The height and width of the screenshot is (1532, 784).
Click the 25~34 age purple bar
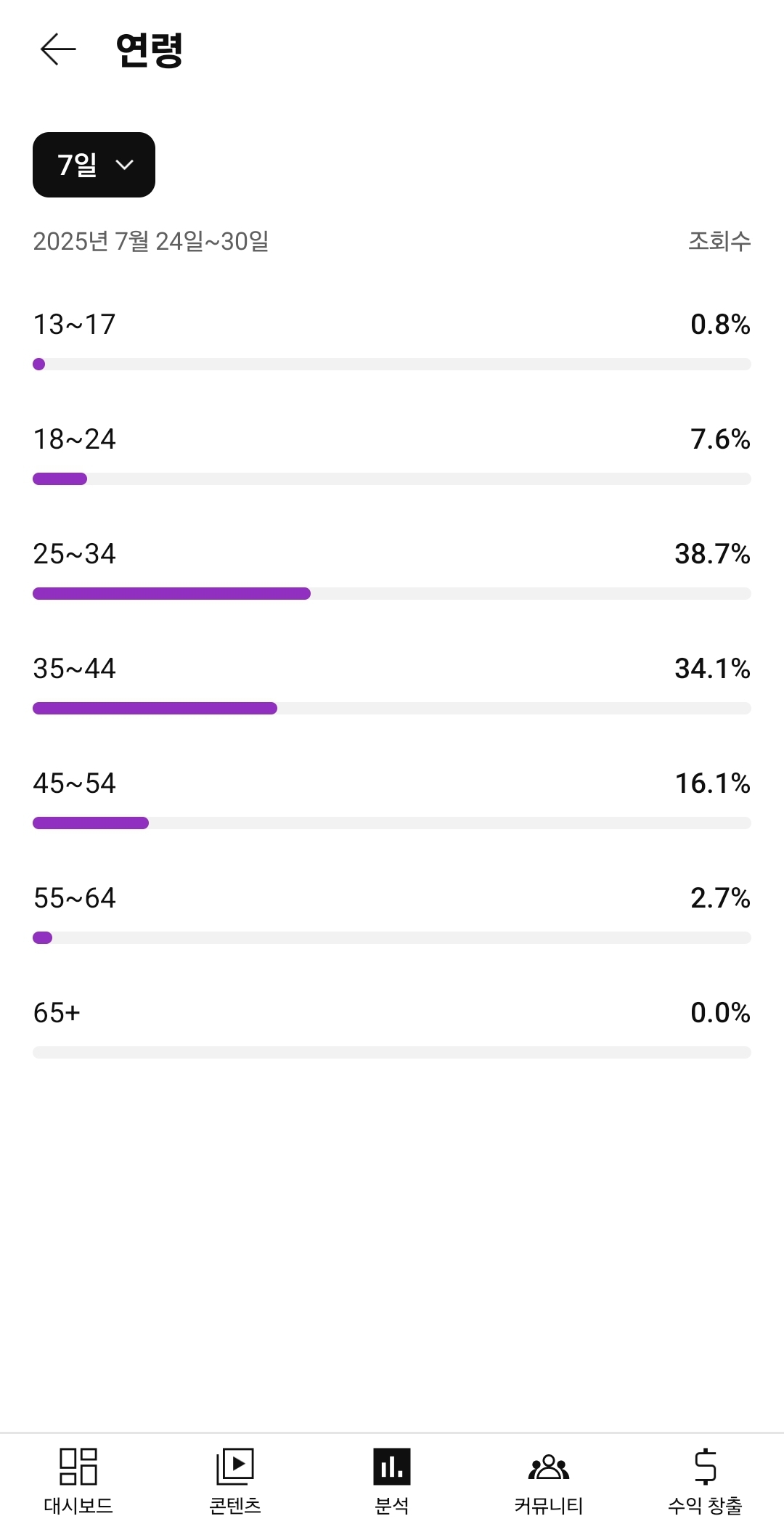(171, 594)
